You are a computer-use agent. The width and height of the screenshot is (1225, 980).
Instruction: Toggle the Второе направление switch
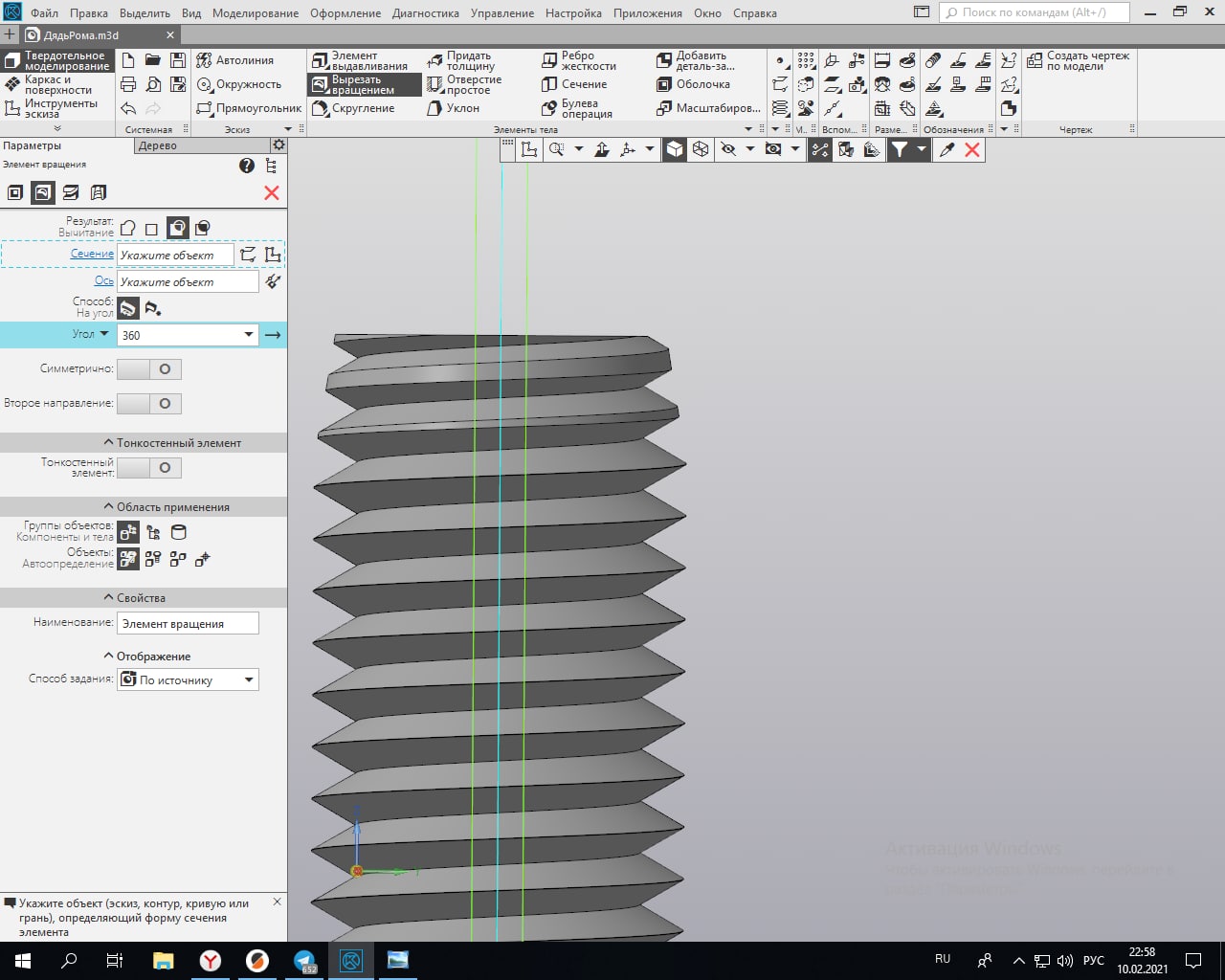coord(149,403)
